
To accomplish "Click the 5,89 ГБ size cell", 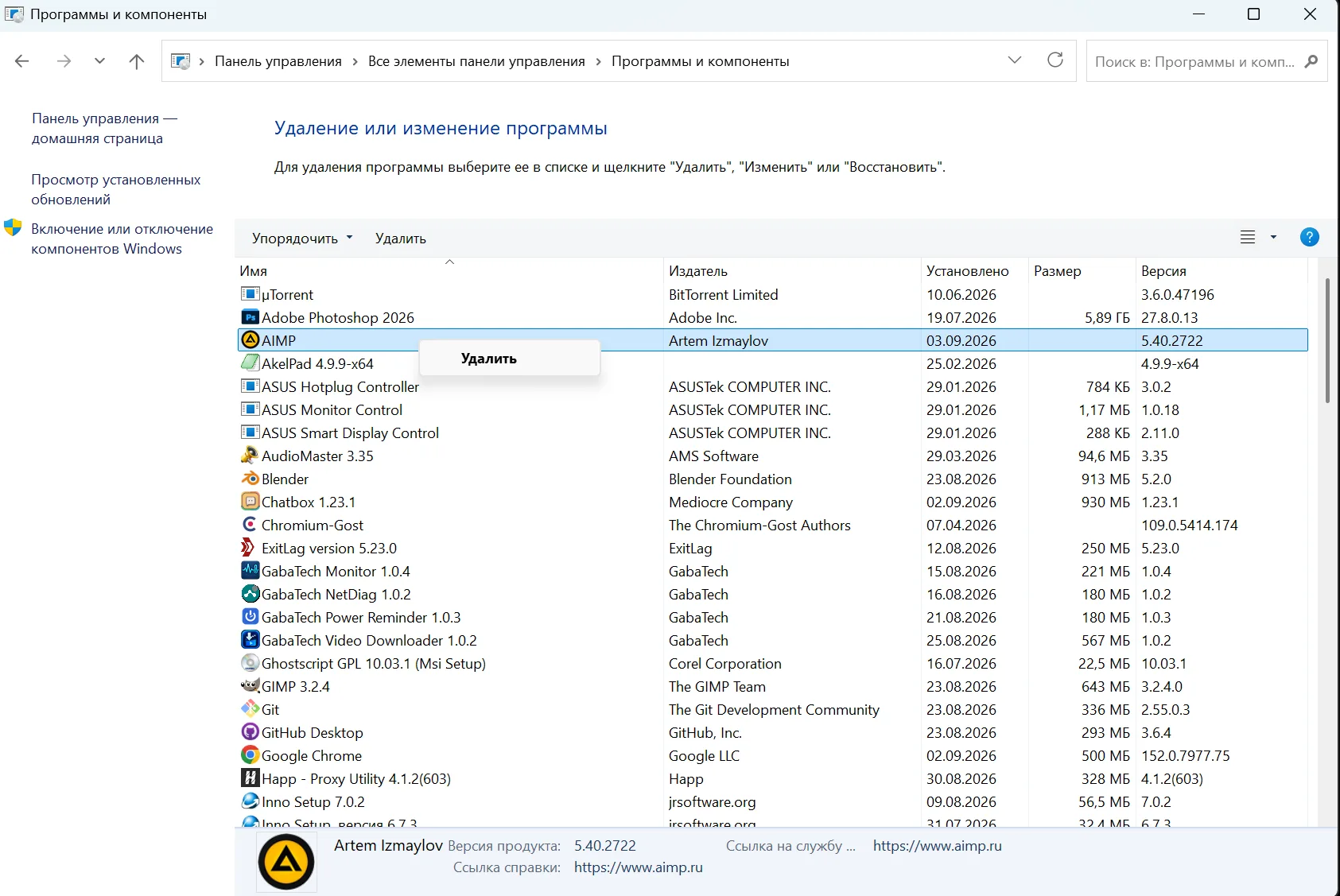I will click(x=1107, y=317).
